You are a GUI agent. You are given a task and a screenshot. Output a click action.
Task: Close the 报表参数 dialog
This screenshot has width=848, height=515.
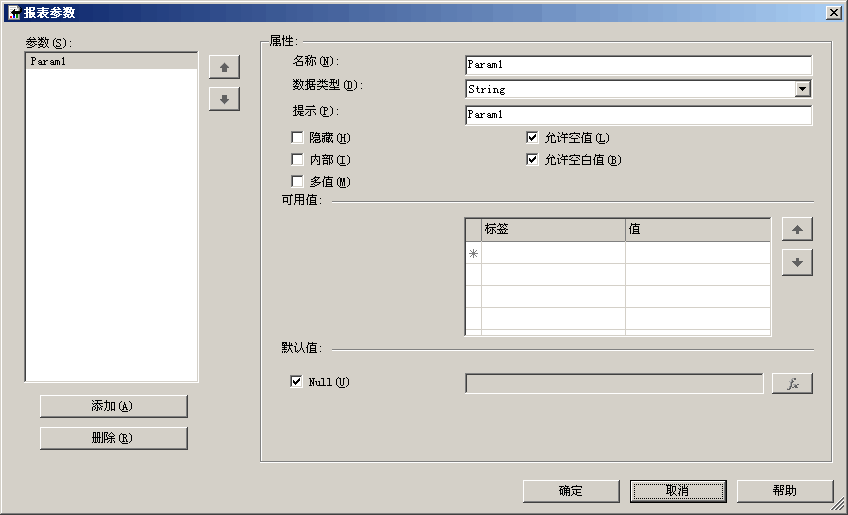pyautogui.click(x=833, y=12)
